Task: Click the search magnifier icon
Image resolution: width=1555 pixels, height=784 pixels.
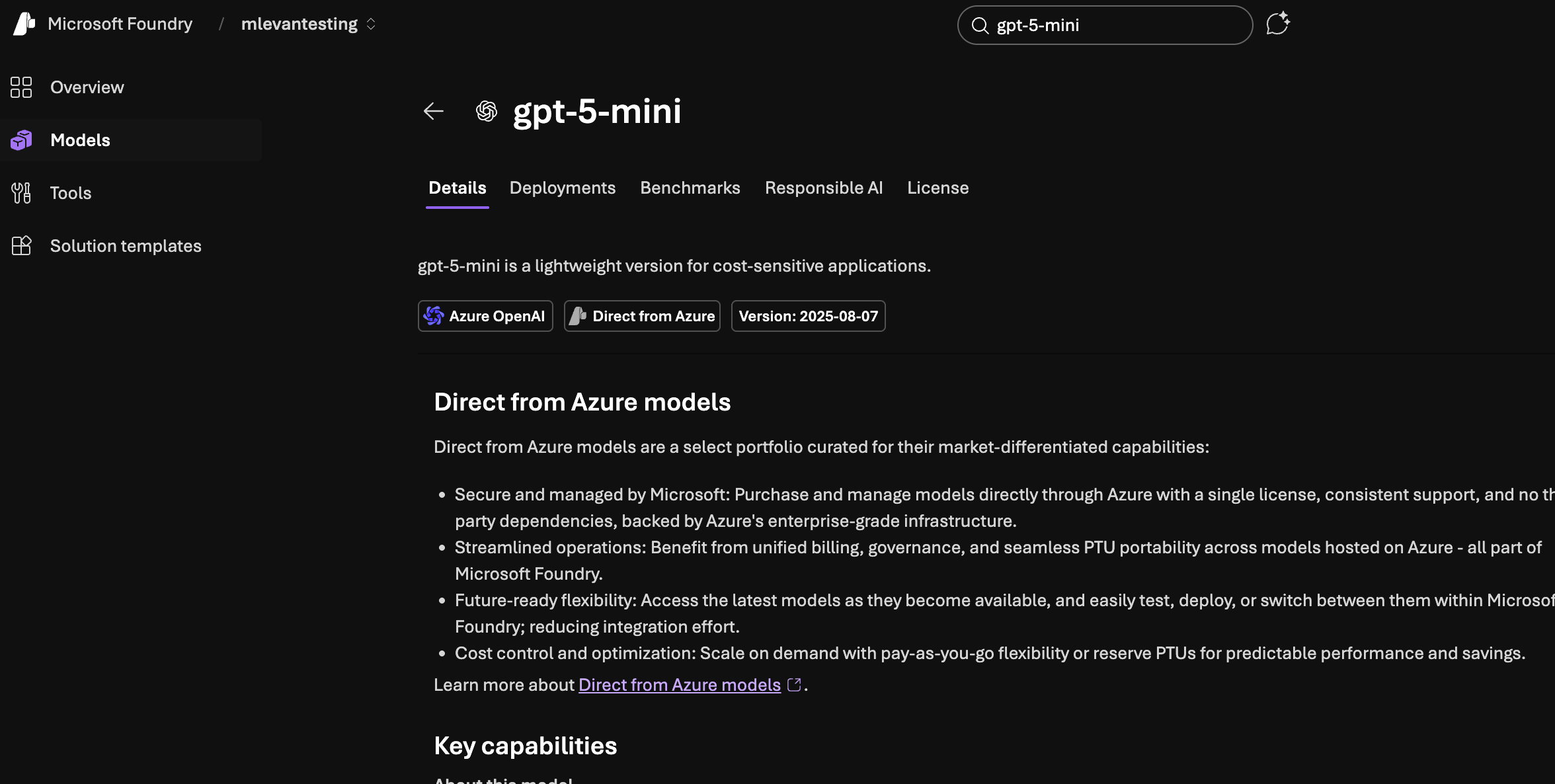Action: coord(980,26)
